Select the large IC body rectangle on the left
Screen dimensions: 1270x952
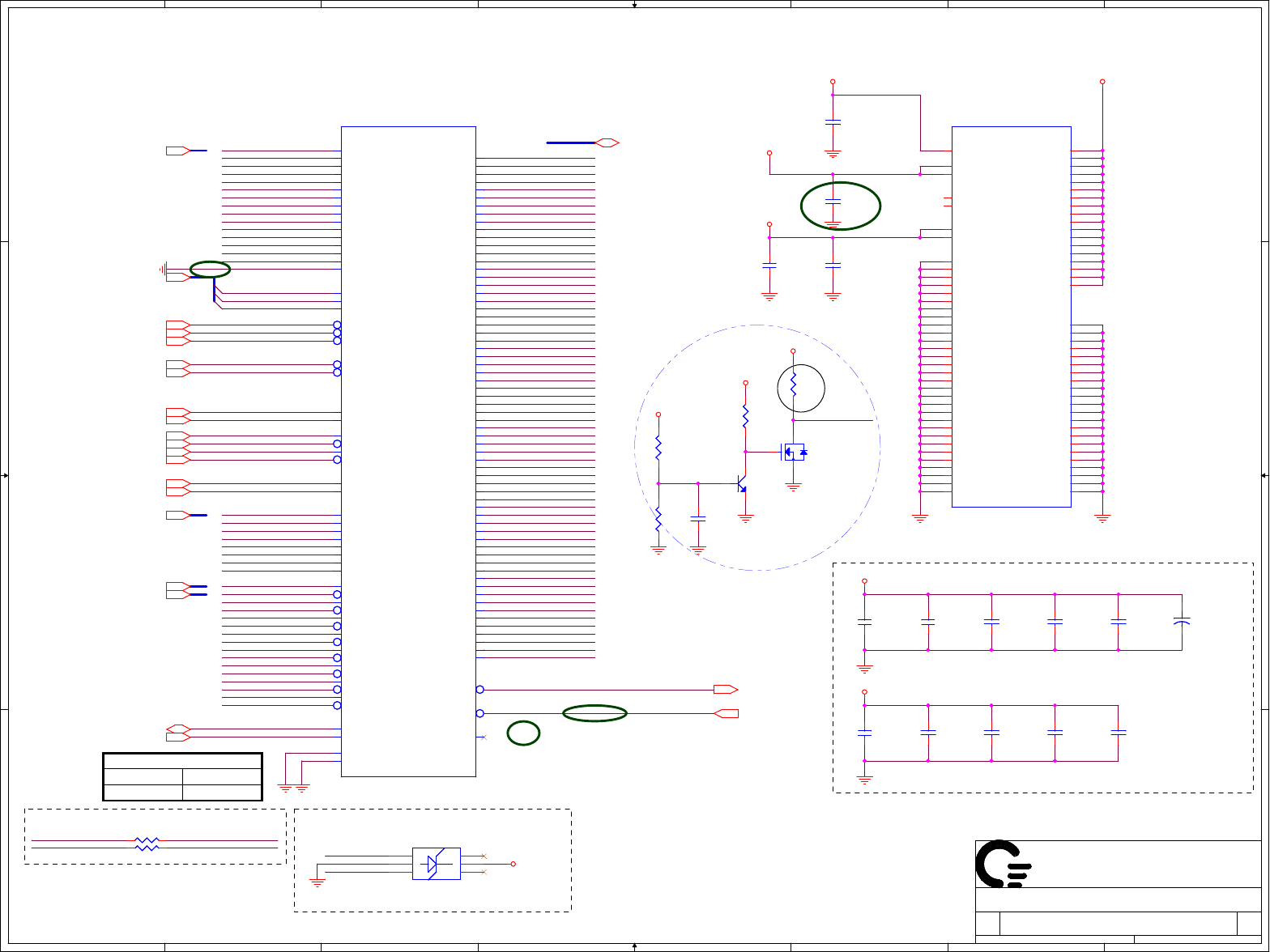click(x=408, y=452)
